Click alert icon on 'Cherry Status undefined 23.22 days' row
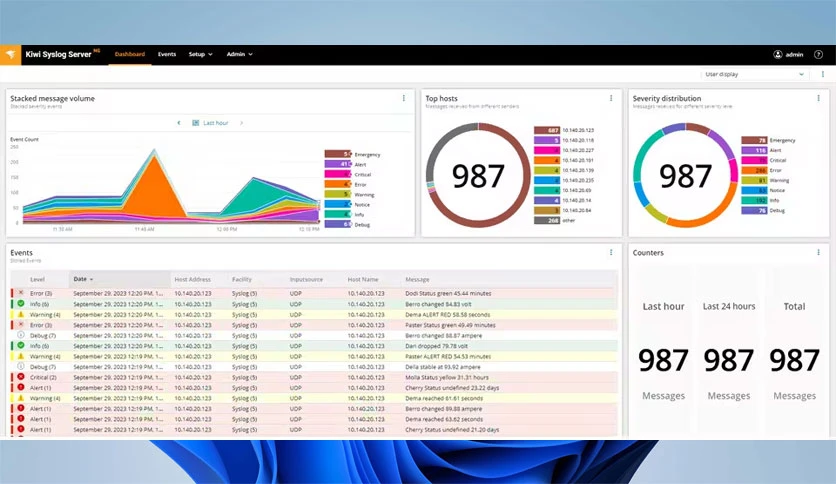This screenshot has height=484, width=836. [21, 387]
